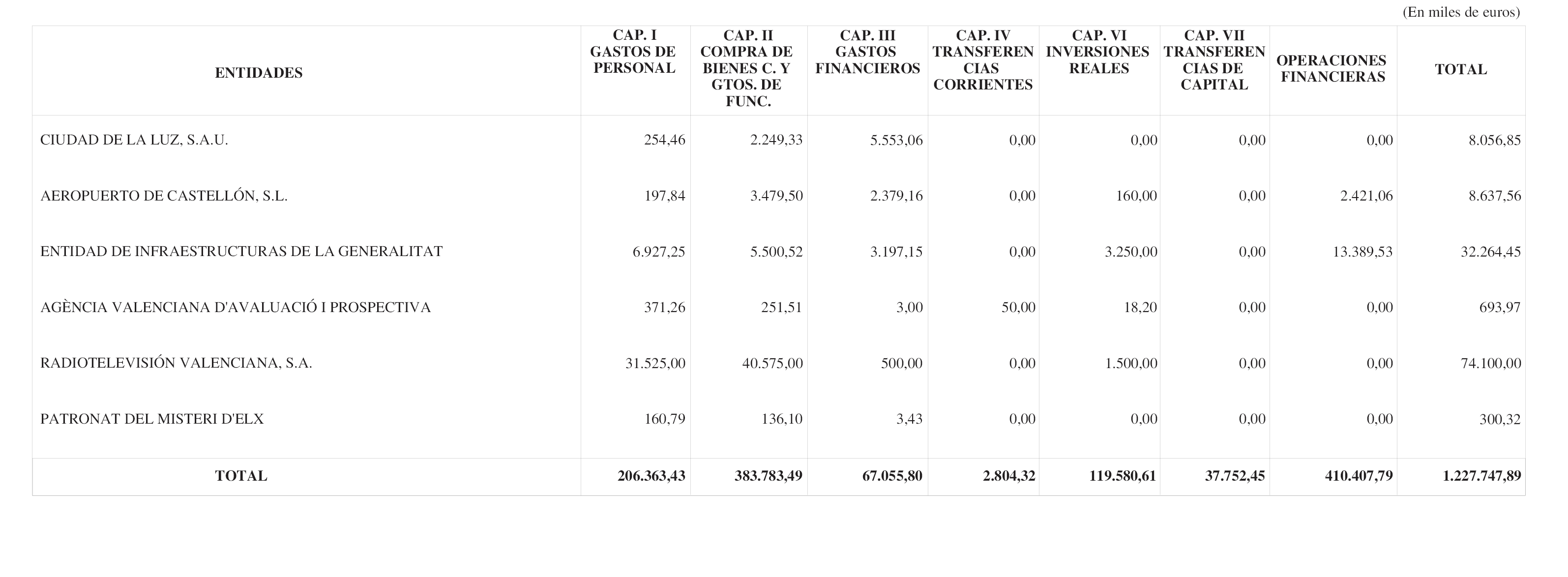Click the 74.100,00 total for Radiotelevisión
The height and width of the screenshot is (577, 1568).
[x=1491, y=363]
